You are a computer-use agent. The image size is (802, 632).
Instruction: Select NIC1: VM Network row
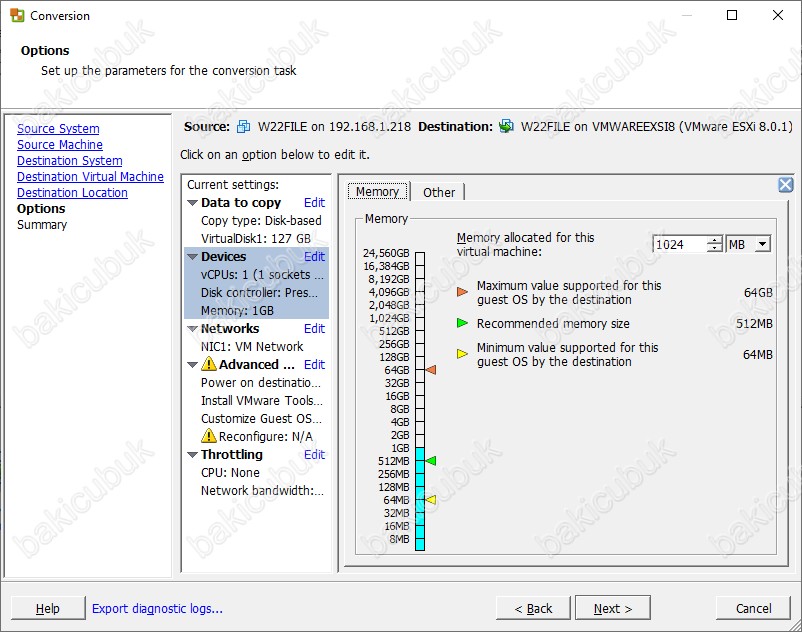[x=256, y=347]
